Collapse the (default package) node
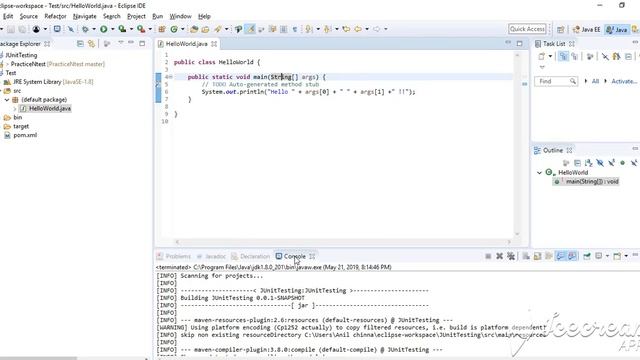Viewport: 640px width, 360px height. (x=7, y=100)
